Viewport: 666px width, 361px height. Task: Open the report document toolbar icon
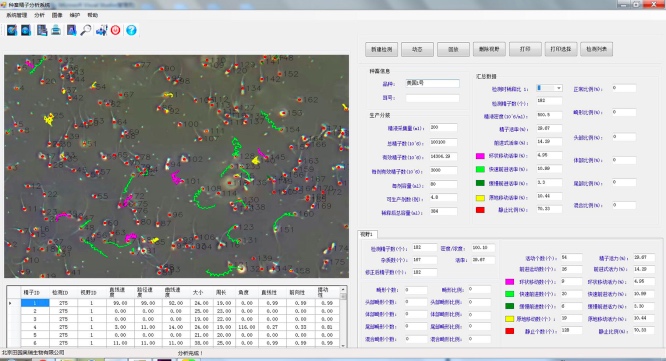42,30
